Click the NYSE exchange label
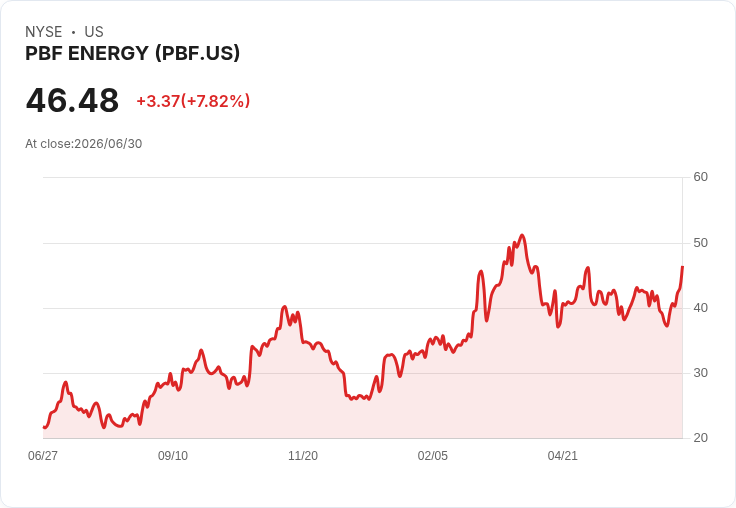The image size is (736, 508). click(44, 32)
